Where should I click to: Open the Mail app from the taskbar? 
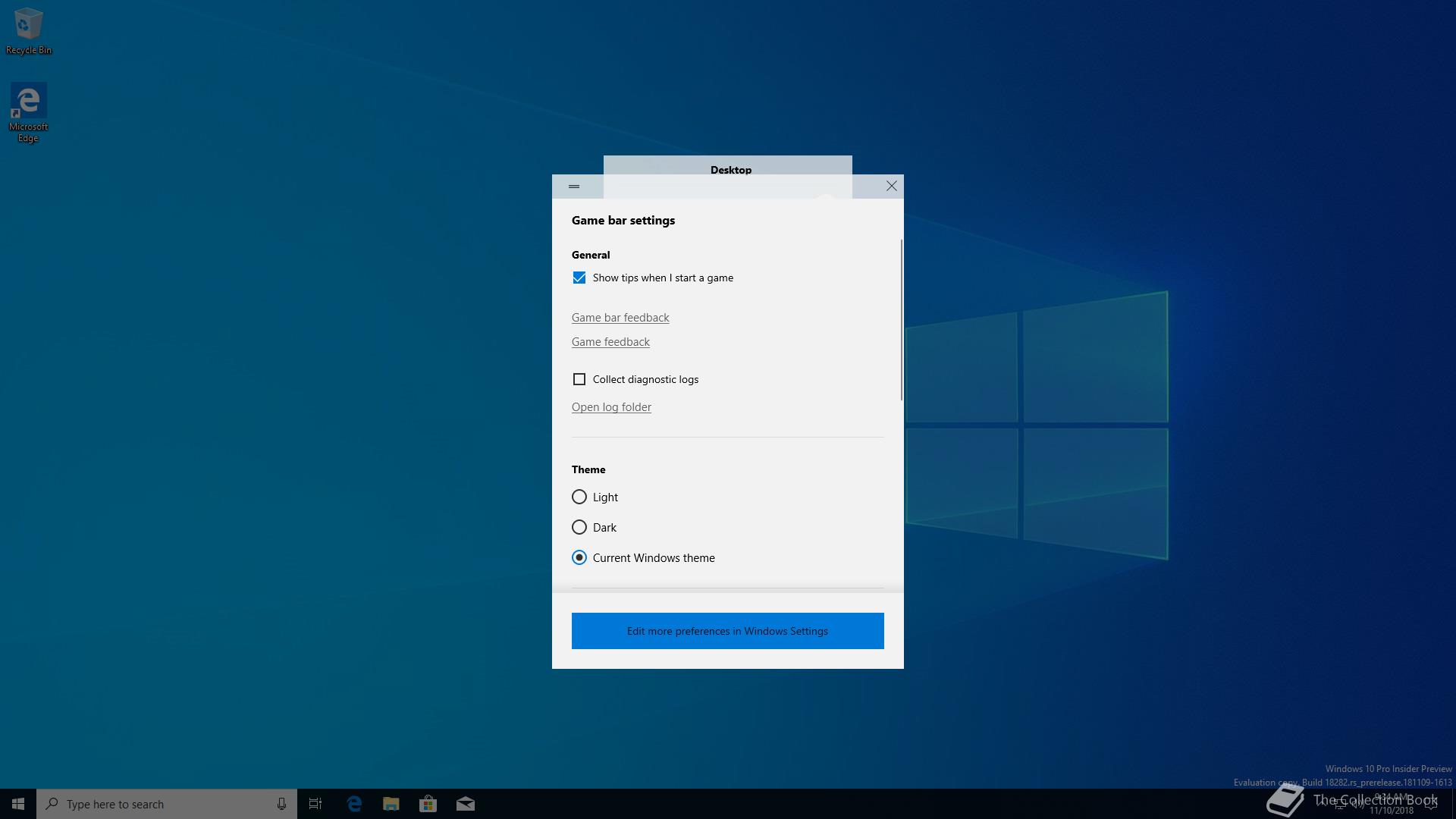(466, 804)
